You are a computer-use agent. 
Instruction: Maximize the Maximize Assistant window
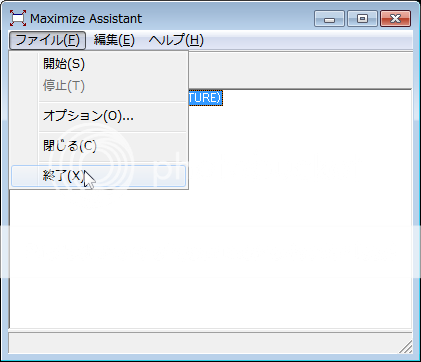pos(362,19)
